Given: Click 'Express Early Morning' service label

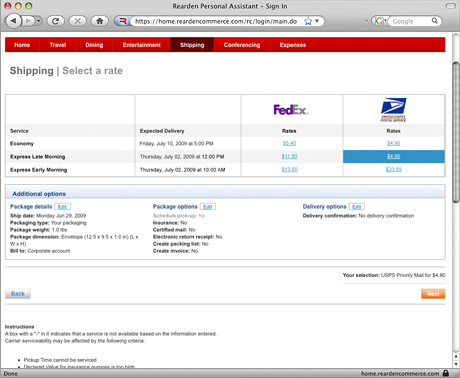Looking at the screenshot, I should (x=38, y=170).
